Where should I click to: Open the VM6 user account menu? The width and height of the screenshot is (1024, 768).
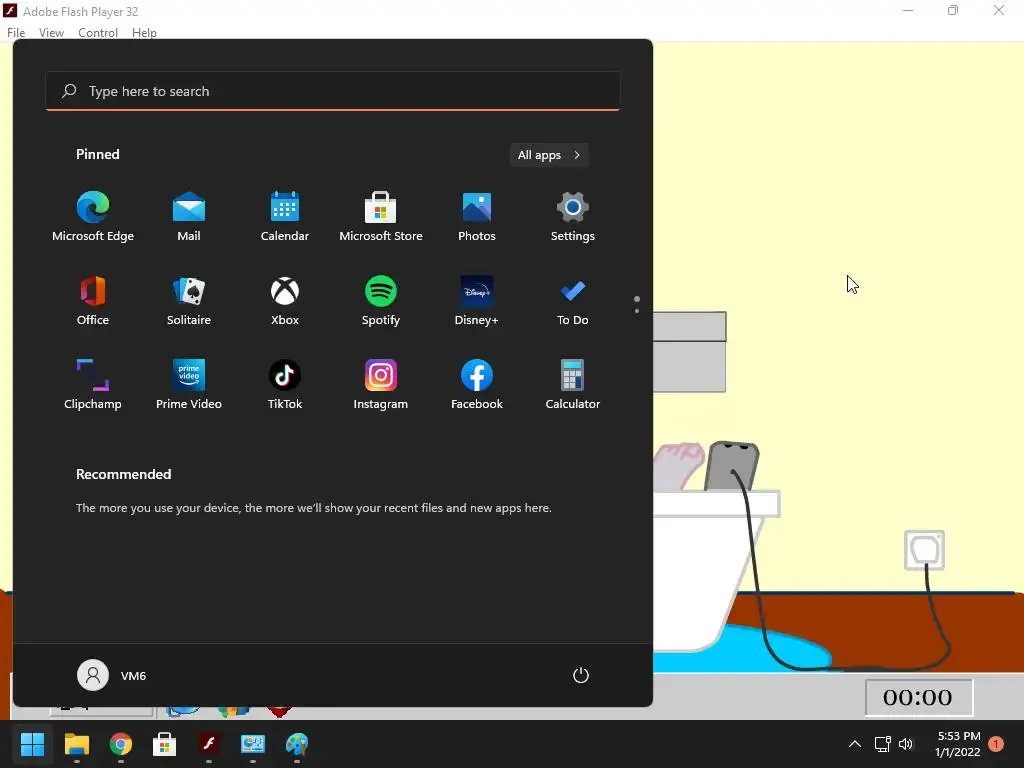pyautogui.click(x=112, y=675)
